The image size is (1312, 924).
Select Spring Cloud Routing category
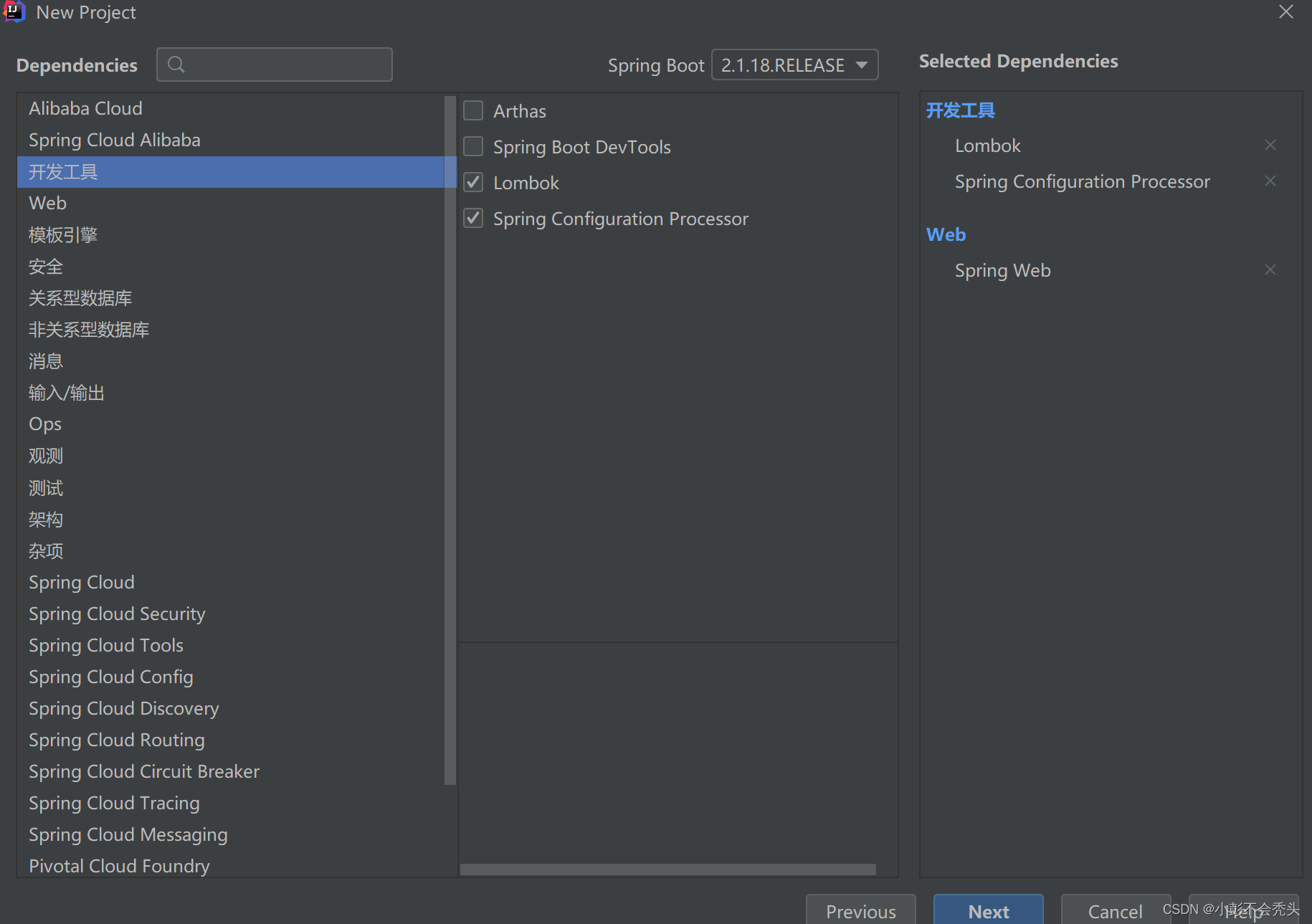coord(231,740)
